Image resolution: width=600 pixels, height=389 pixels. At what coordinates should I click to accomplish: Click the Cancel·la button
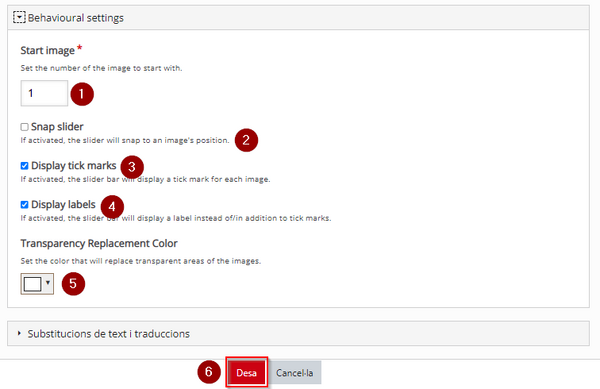click(x=295, y=373)
